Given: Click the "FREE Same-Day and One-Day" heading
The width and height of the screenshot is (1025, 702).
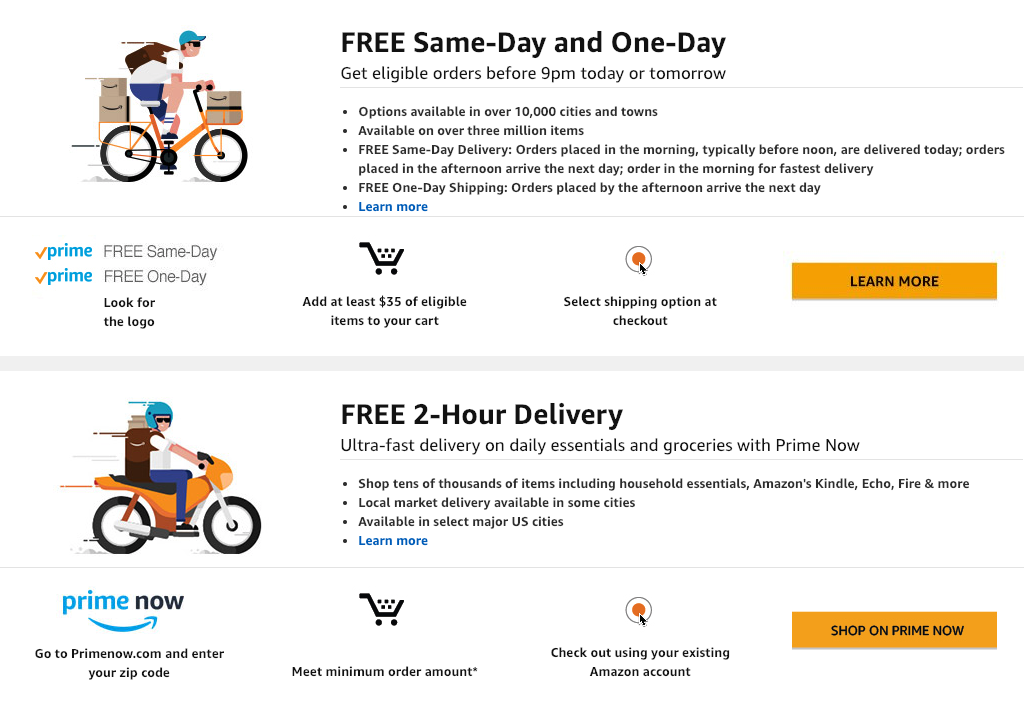Looking at the screenshot, I should coord(533,42).
